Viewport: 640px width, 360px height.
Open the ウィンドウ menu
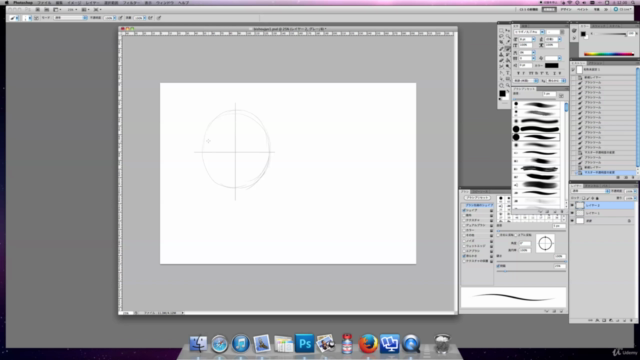tap(165, 2)
